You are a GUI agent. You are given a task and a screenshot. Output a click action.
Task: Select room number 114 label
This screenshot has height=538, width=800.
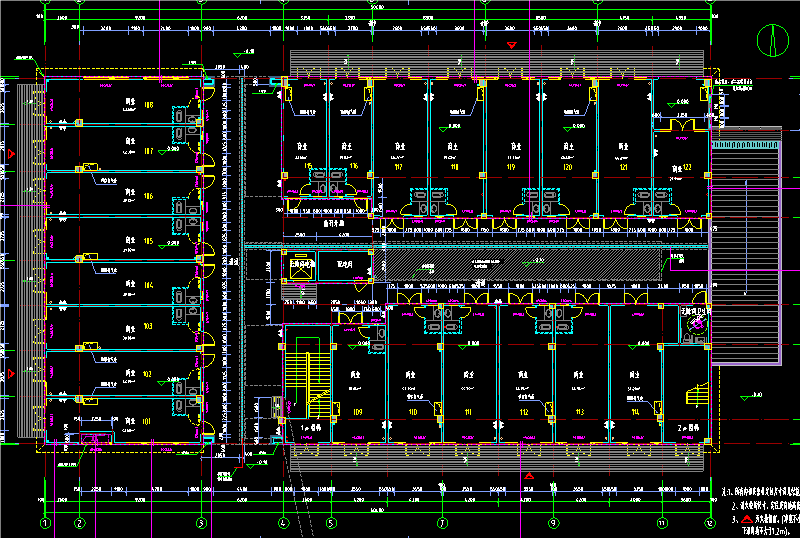635,412
